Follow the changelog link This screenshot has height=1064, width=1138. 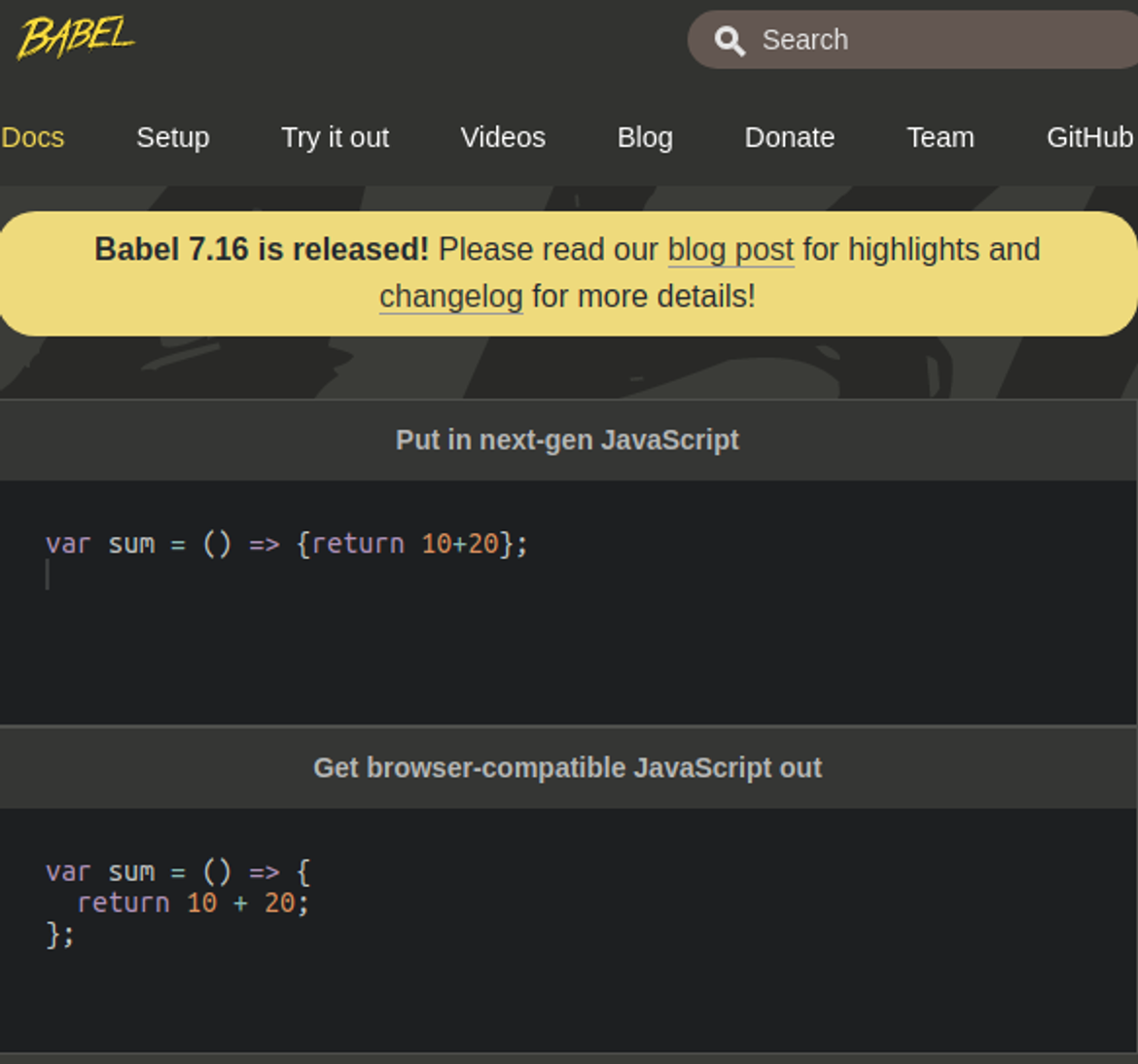click(x=450, y=296)
